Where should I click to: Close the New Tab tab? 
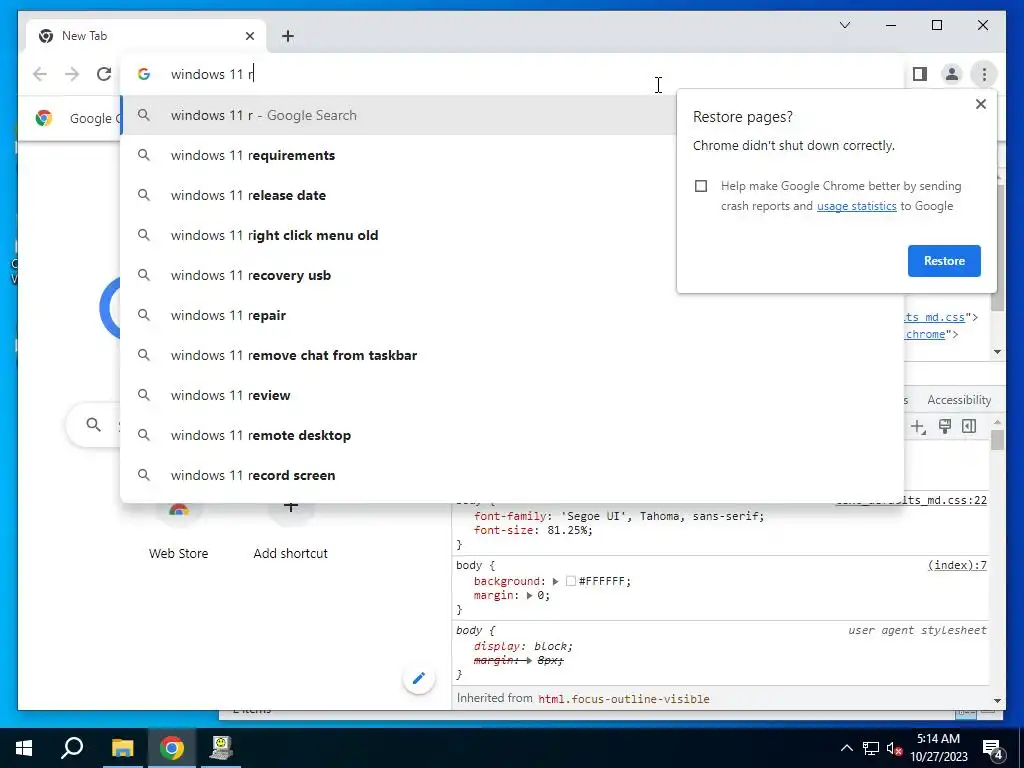(x=249, y=36)
